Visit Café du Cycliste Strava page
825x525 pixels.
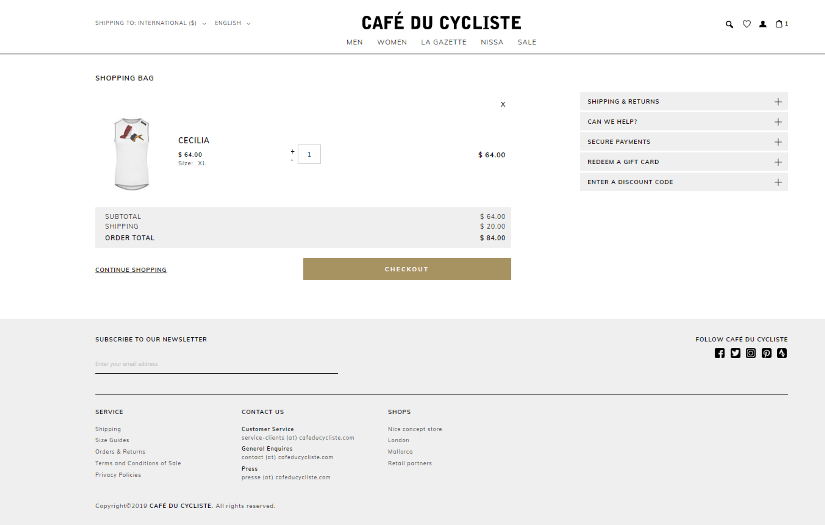[782, 353]
